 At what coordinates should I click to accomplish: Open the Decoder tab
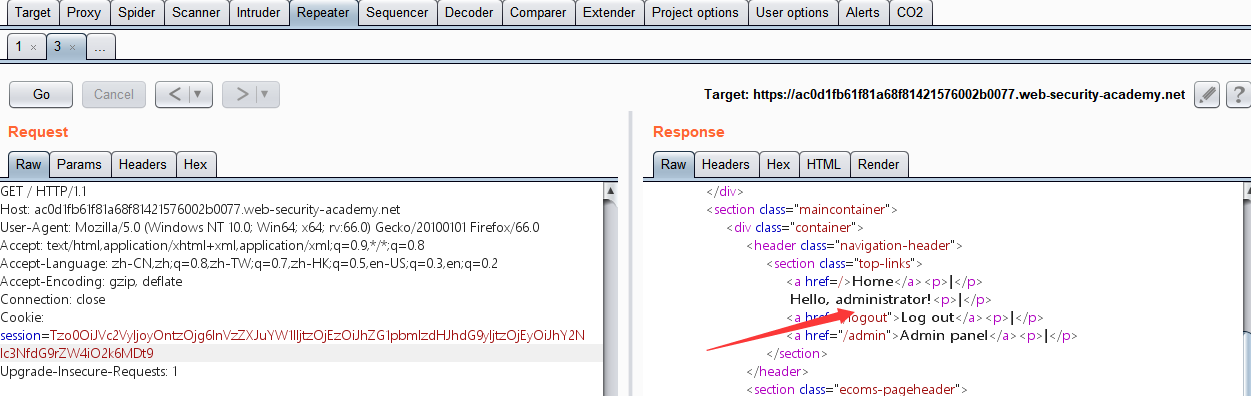point(468,13)
